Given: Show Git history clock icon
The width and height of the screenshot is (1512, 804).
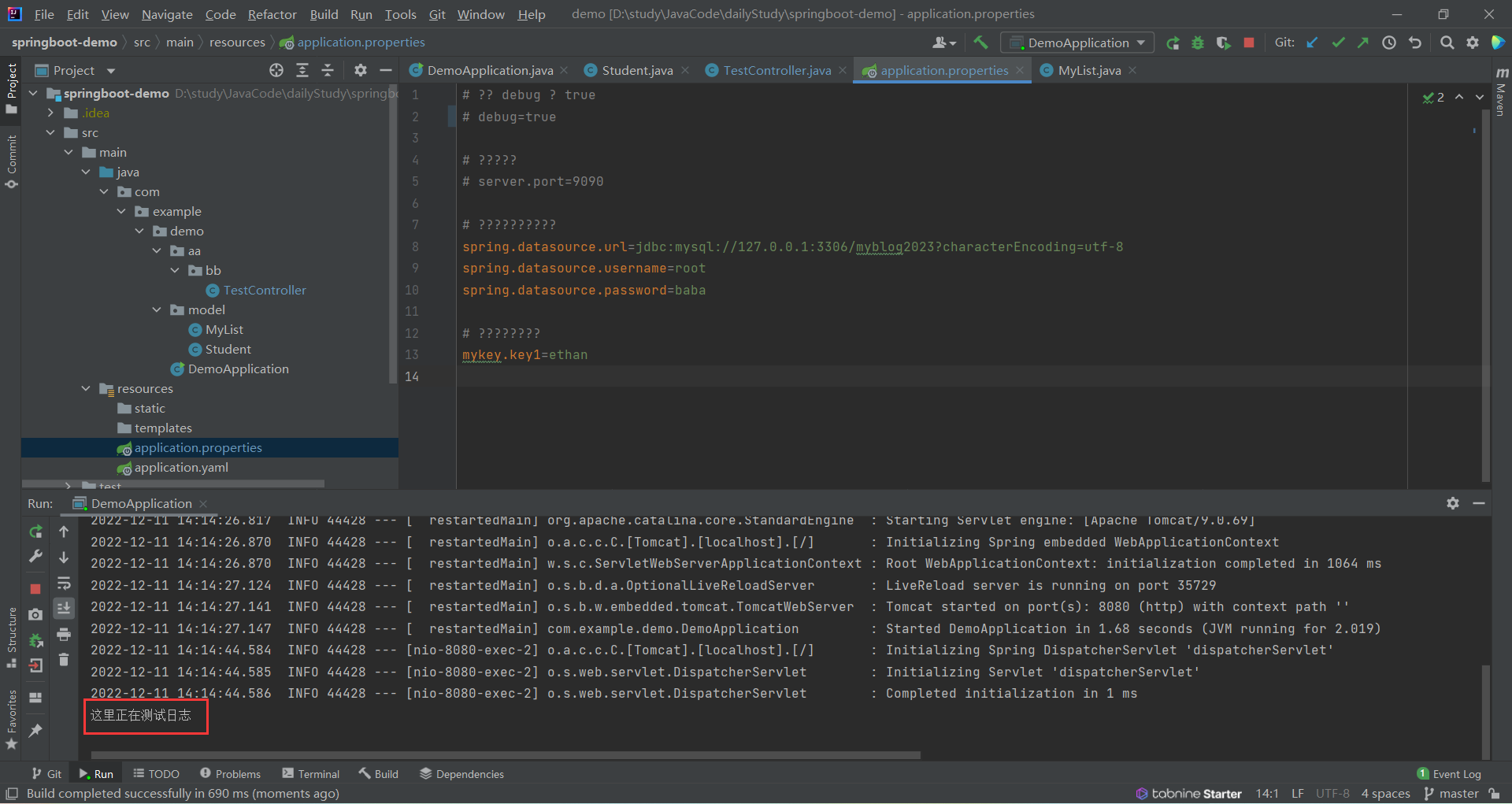Looking at the screenshot, I should (1389, 43).
